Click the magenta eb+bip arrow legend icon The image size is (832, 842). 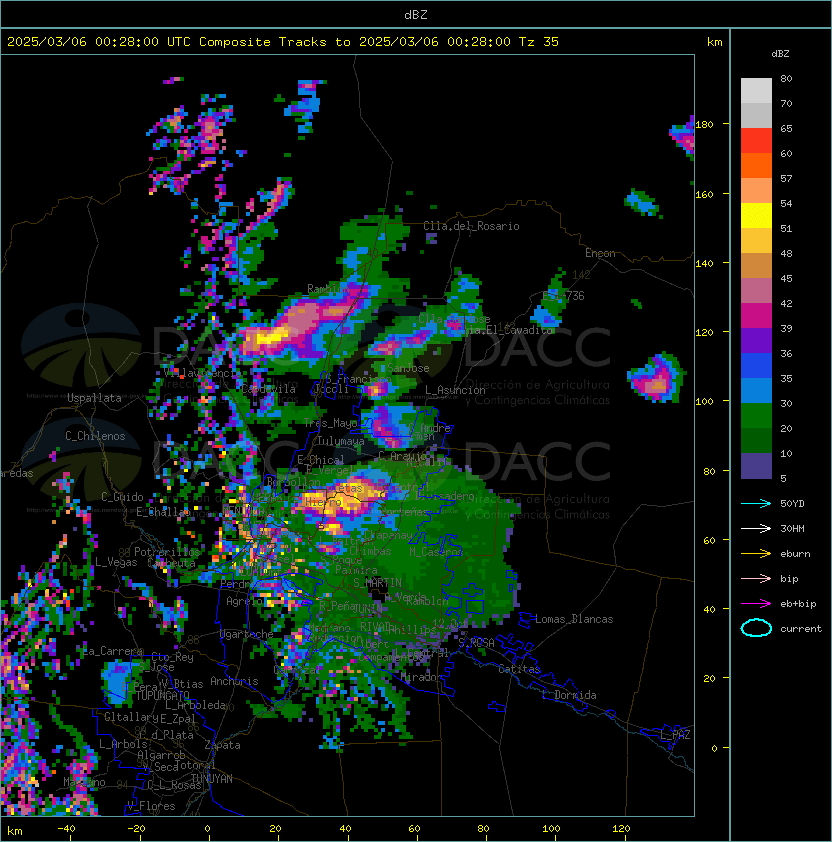[756, 604]
